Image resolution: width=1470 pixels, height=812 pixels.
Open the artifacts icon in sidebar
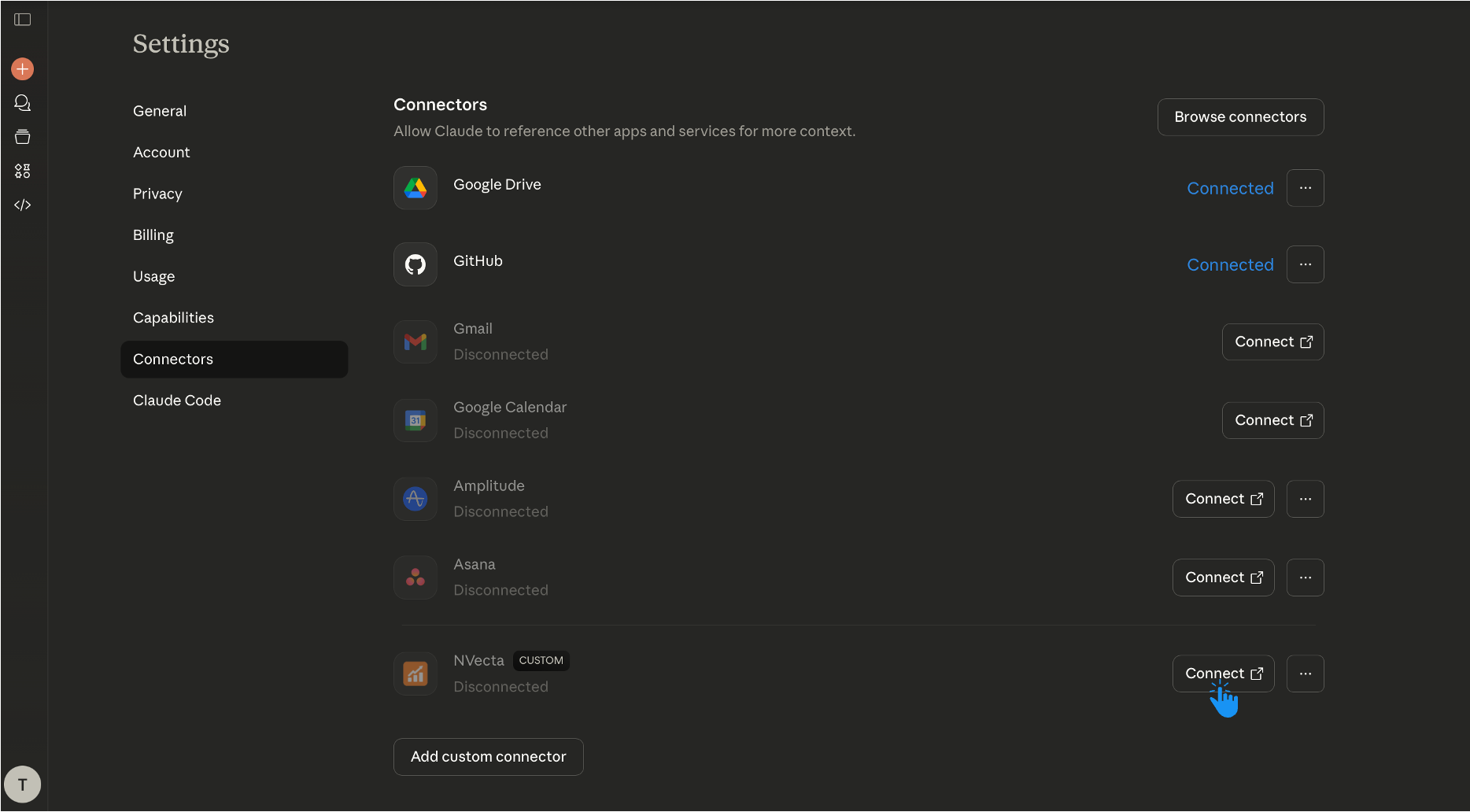point(23,171)
